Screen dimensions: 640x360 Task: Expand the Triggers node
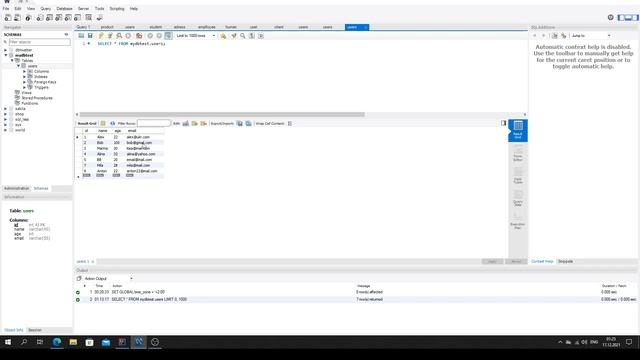click(x=24, y=87)
